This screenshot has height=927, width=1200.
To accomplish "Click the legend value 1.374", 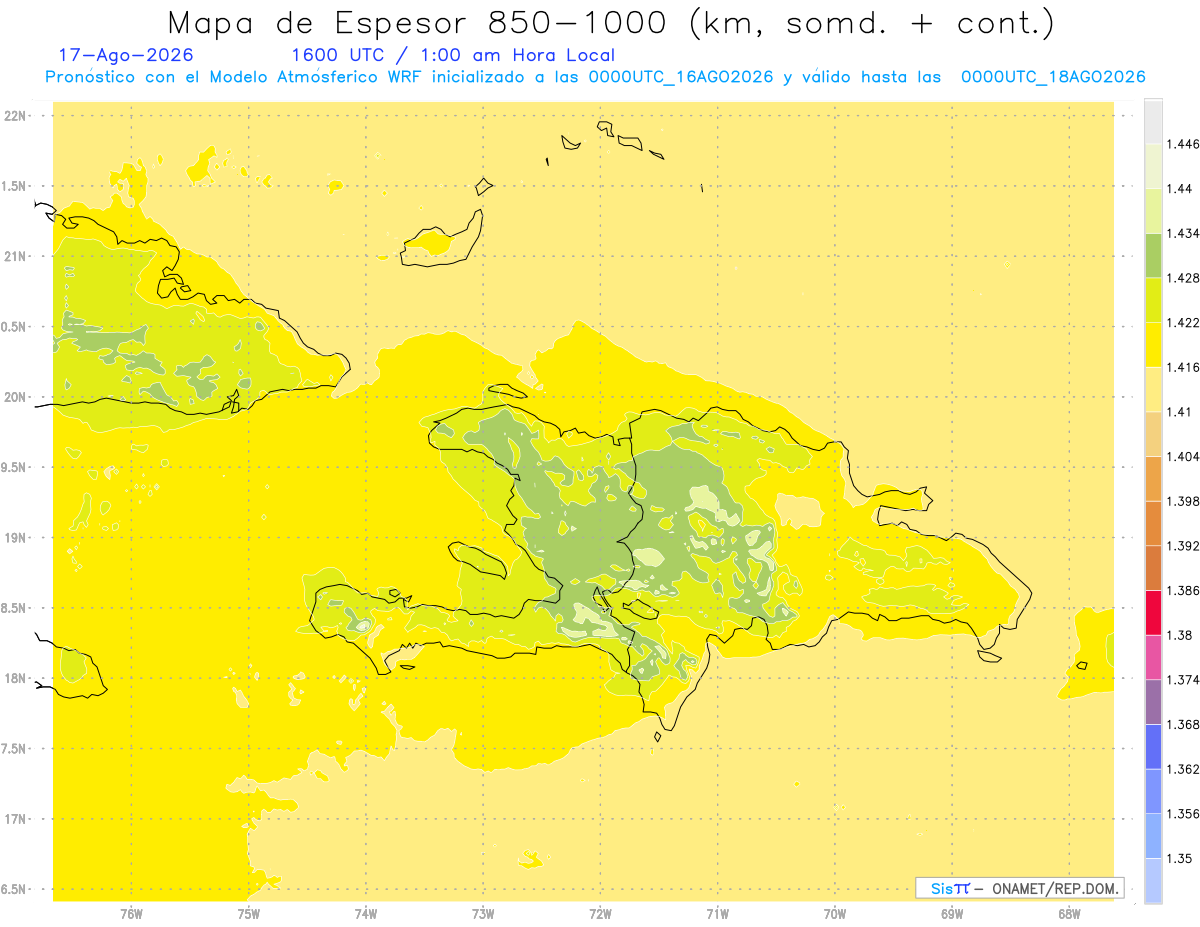I will pos(1184,680).
